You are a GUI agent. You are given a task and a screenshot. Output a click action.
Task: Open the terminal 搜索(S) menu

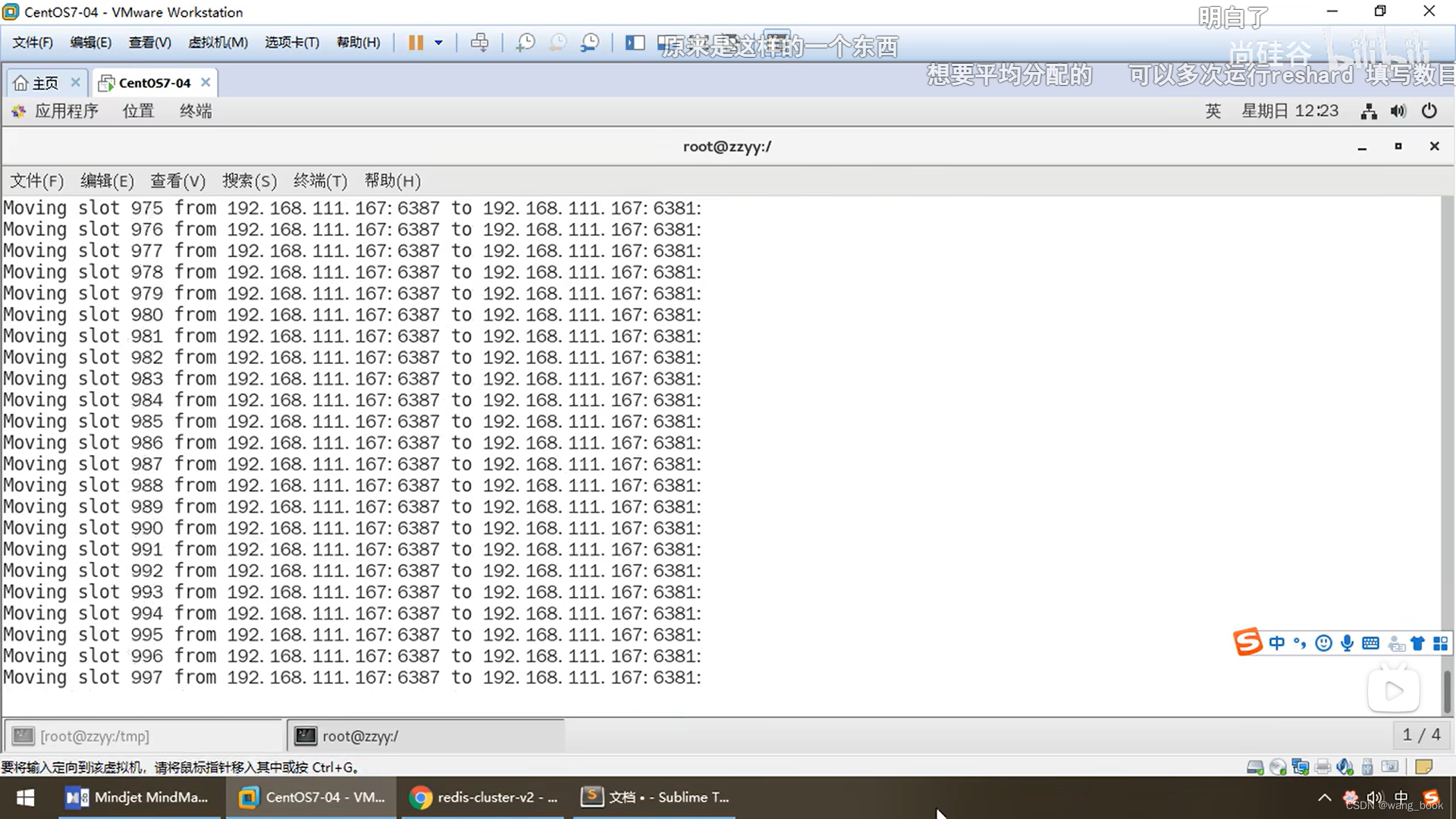pyautogui.click(x=249, y=180)
